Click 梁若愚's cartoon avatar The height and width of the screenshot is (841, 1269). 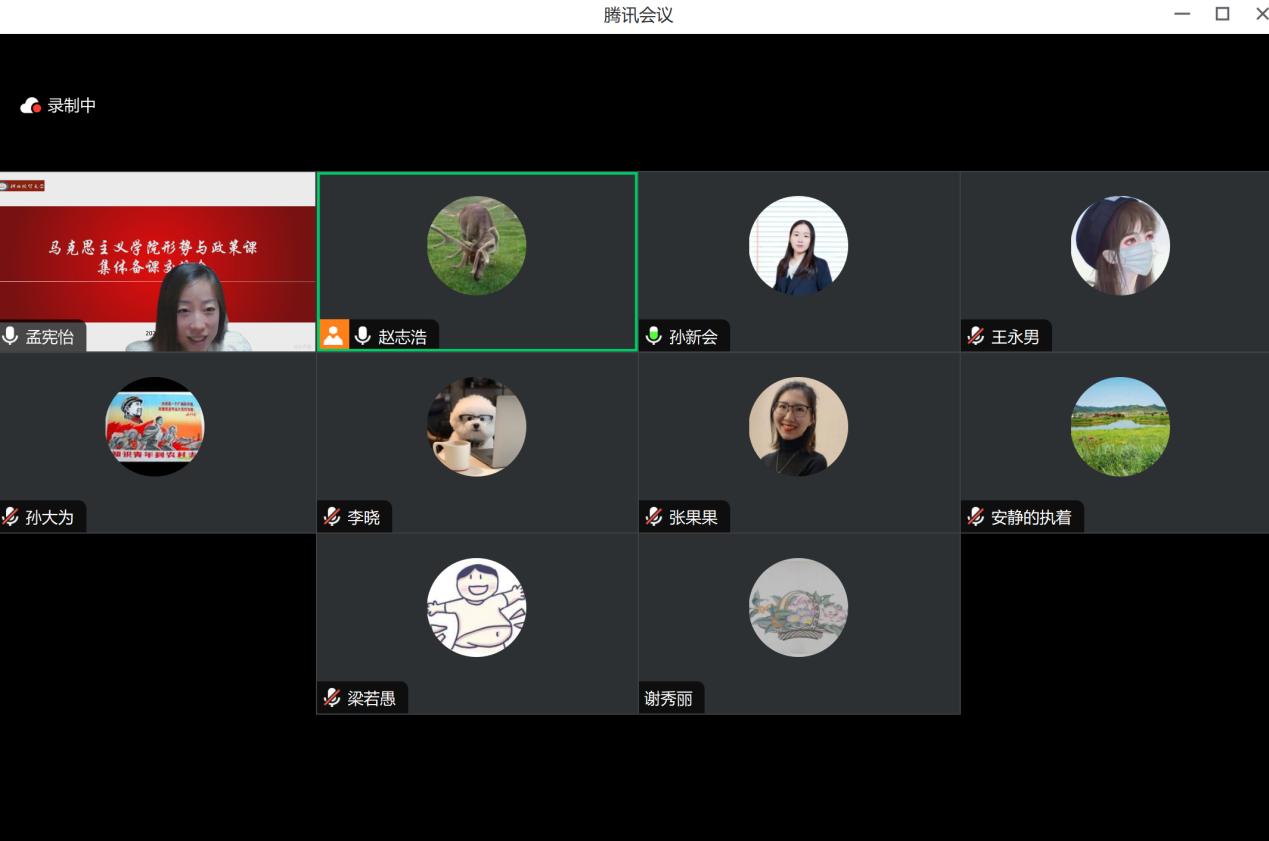pos(477,607)
